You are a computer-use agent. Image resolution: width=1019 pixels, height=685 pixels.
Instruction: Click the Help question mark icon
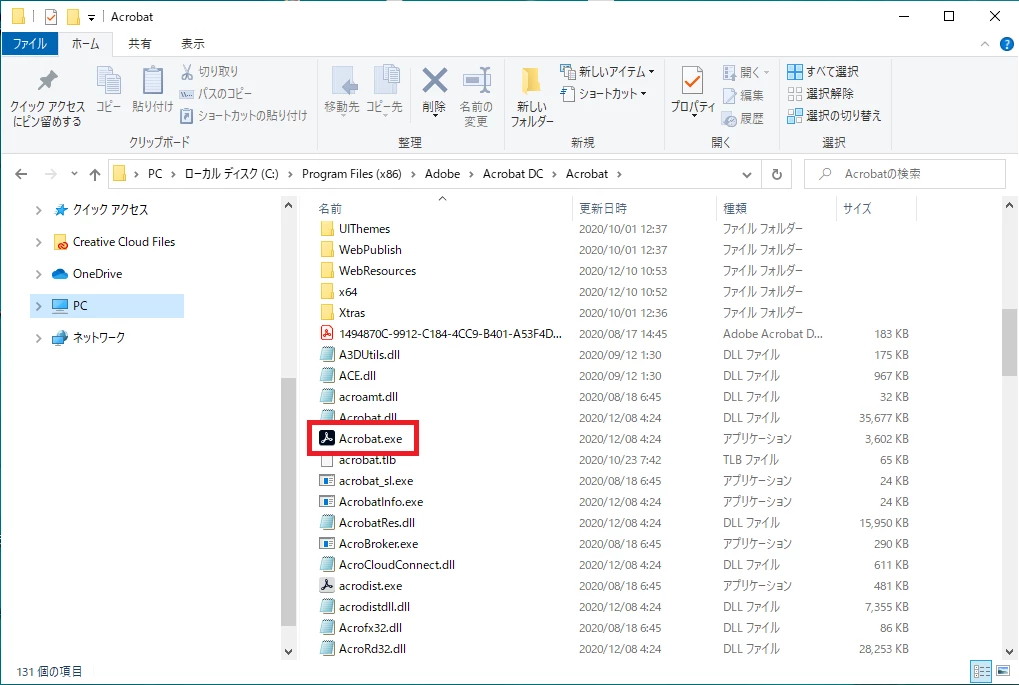pos(1007,44)
